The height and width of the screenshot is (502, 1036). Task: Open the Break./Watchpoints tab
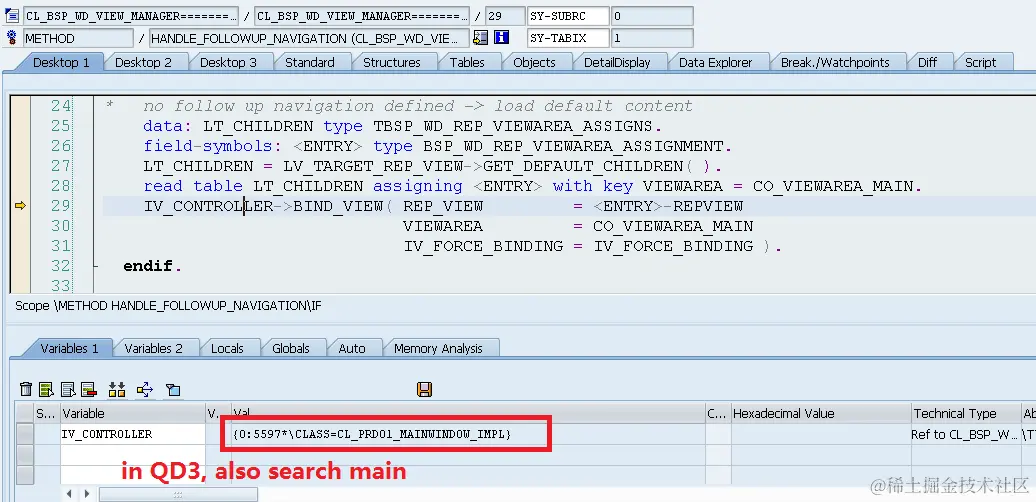pos(835,62)
